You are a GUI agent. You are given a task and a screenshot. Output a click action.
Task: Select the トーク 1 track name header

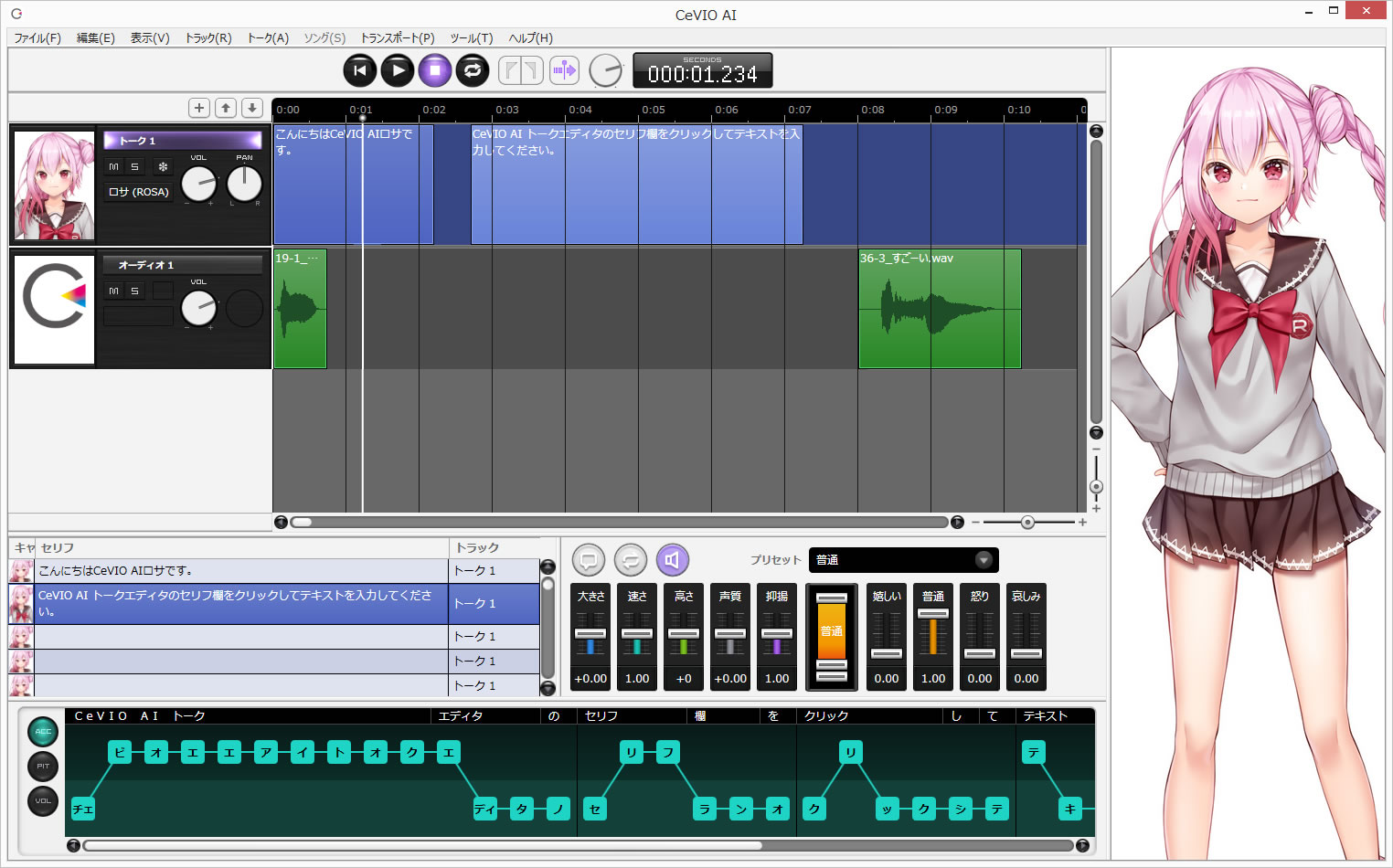[x=182, y=140]
